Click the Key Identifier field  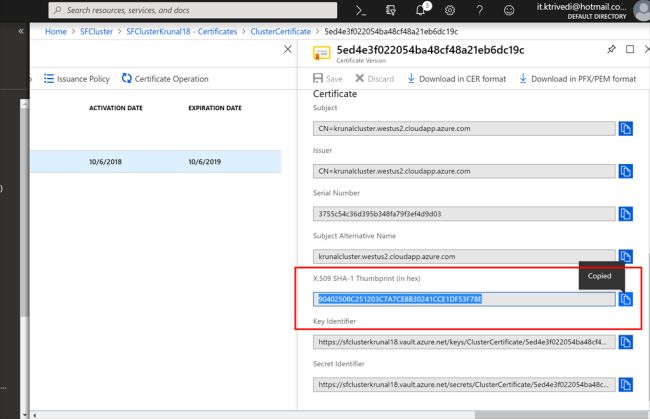464,342
